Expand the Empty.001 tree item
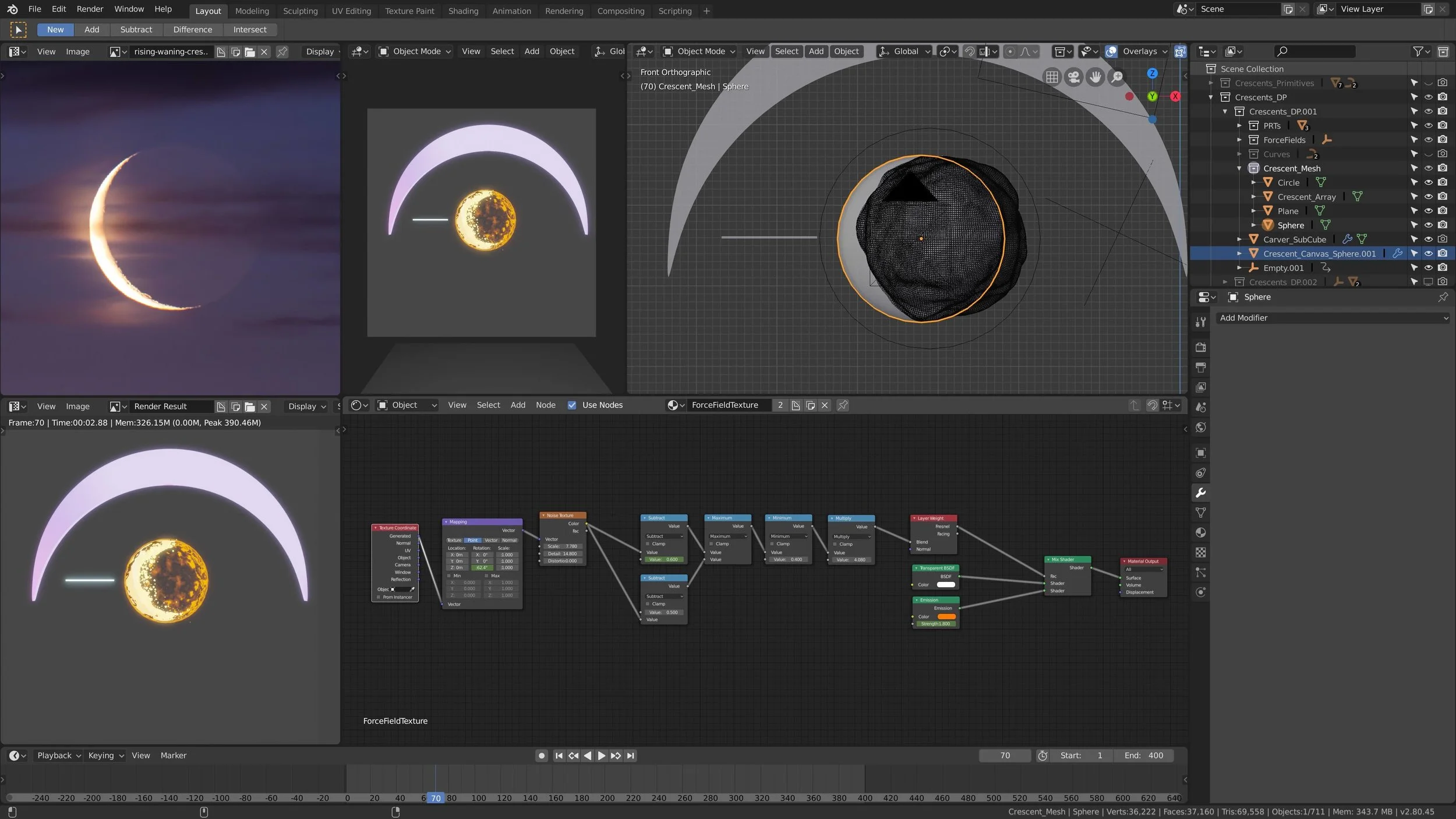Image resolution: width=1456 pixels, height=819 pixels. tap(1239, 268)
